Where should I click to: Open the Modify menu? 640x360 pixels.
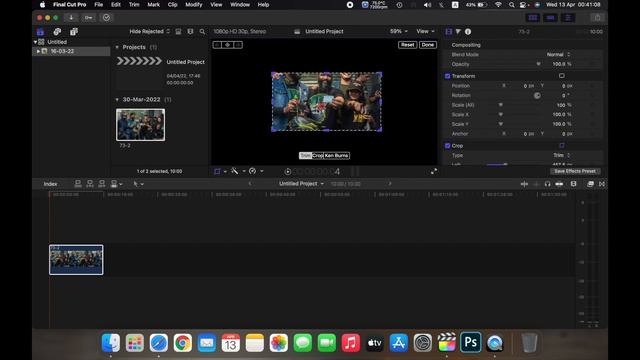click(x=194, y=4)
